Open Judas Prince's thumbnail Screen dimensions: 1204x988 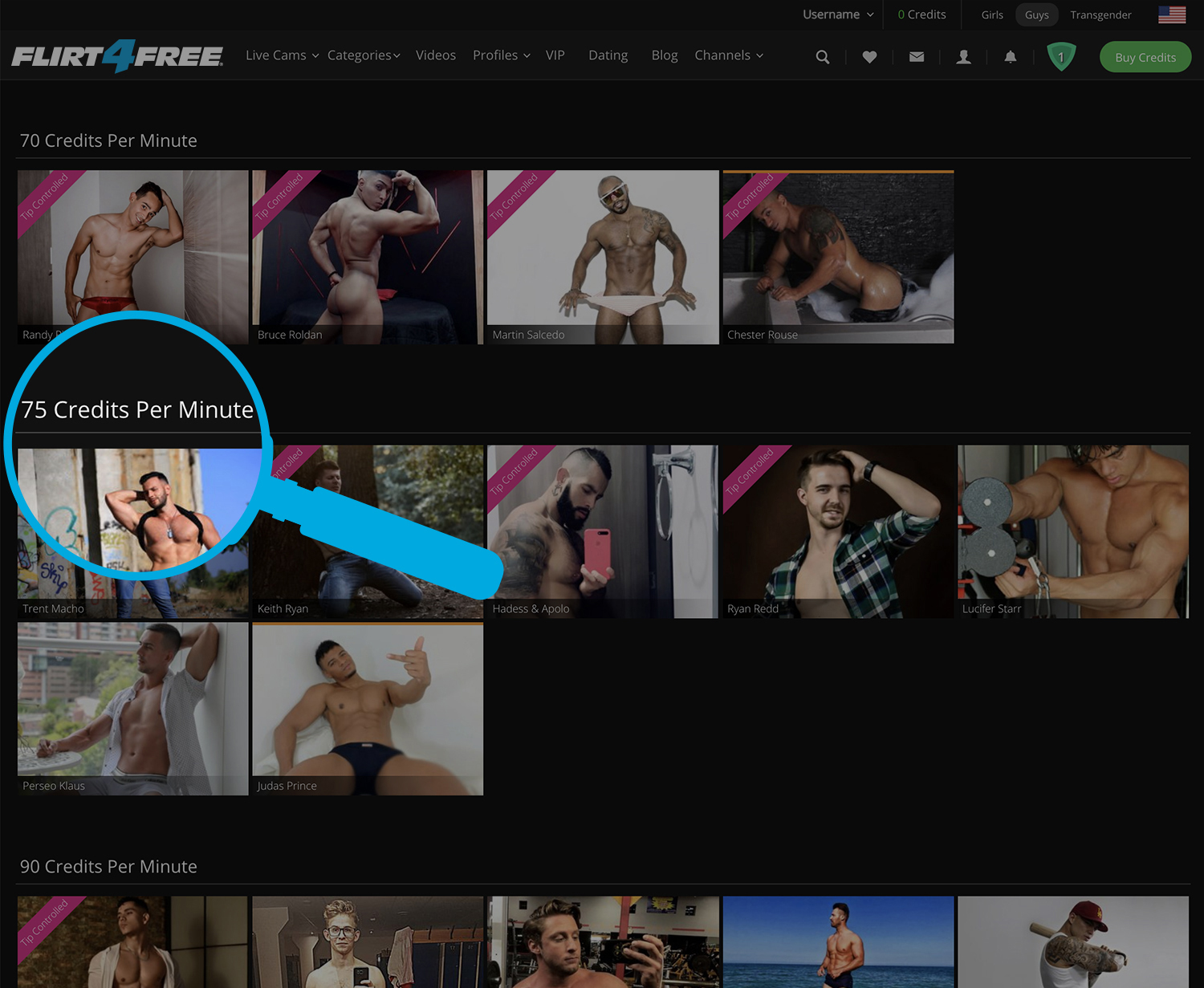(368, 709)
